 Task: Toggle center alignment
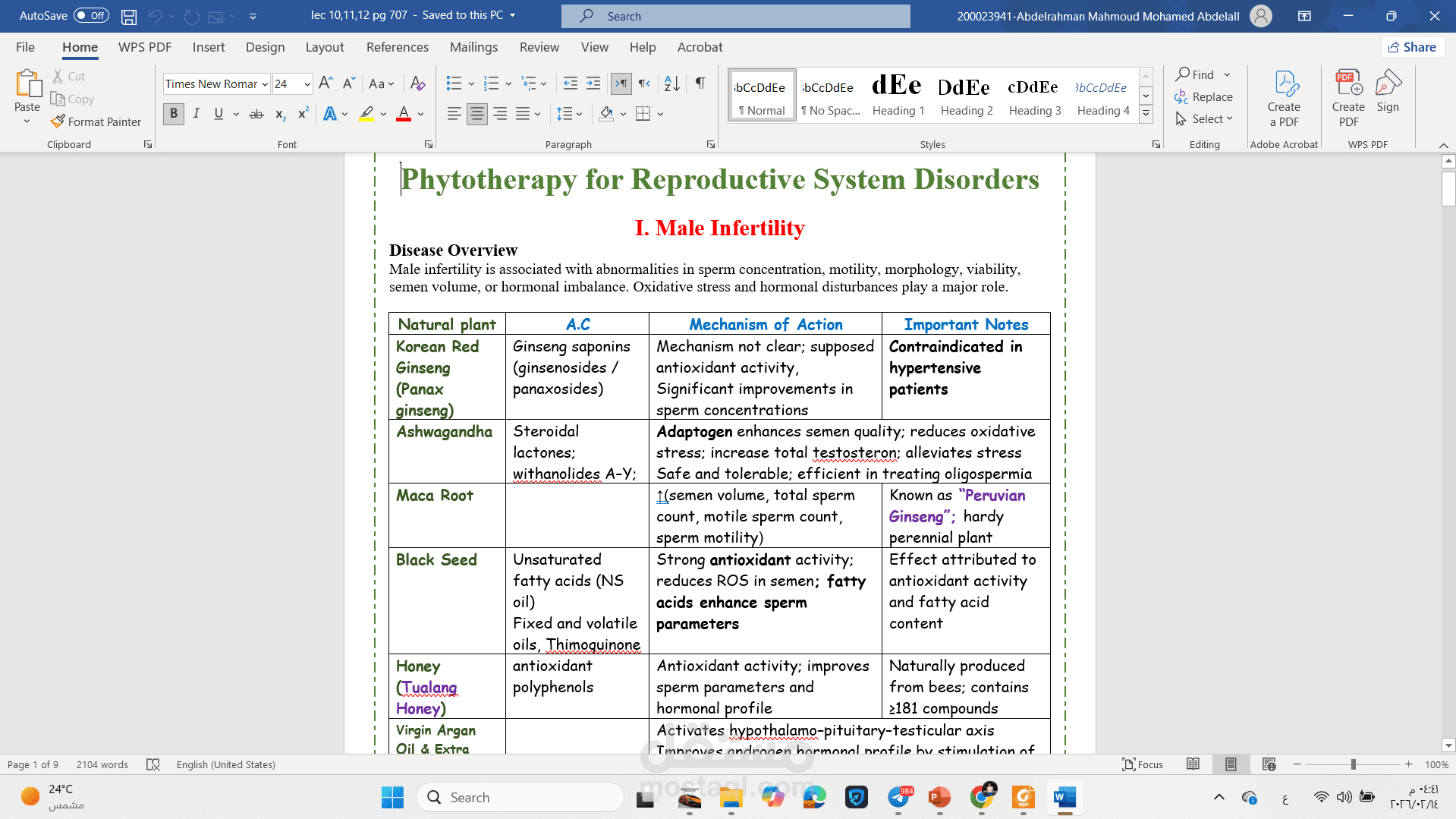click(x=477, y=114)
